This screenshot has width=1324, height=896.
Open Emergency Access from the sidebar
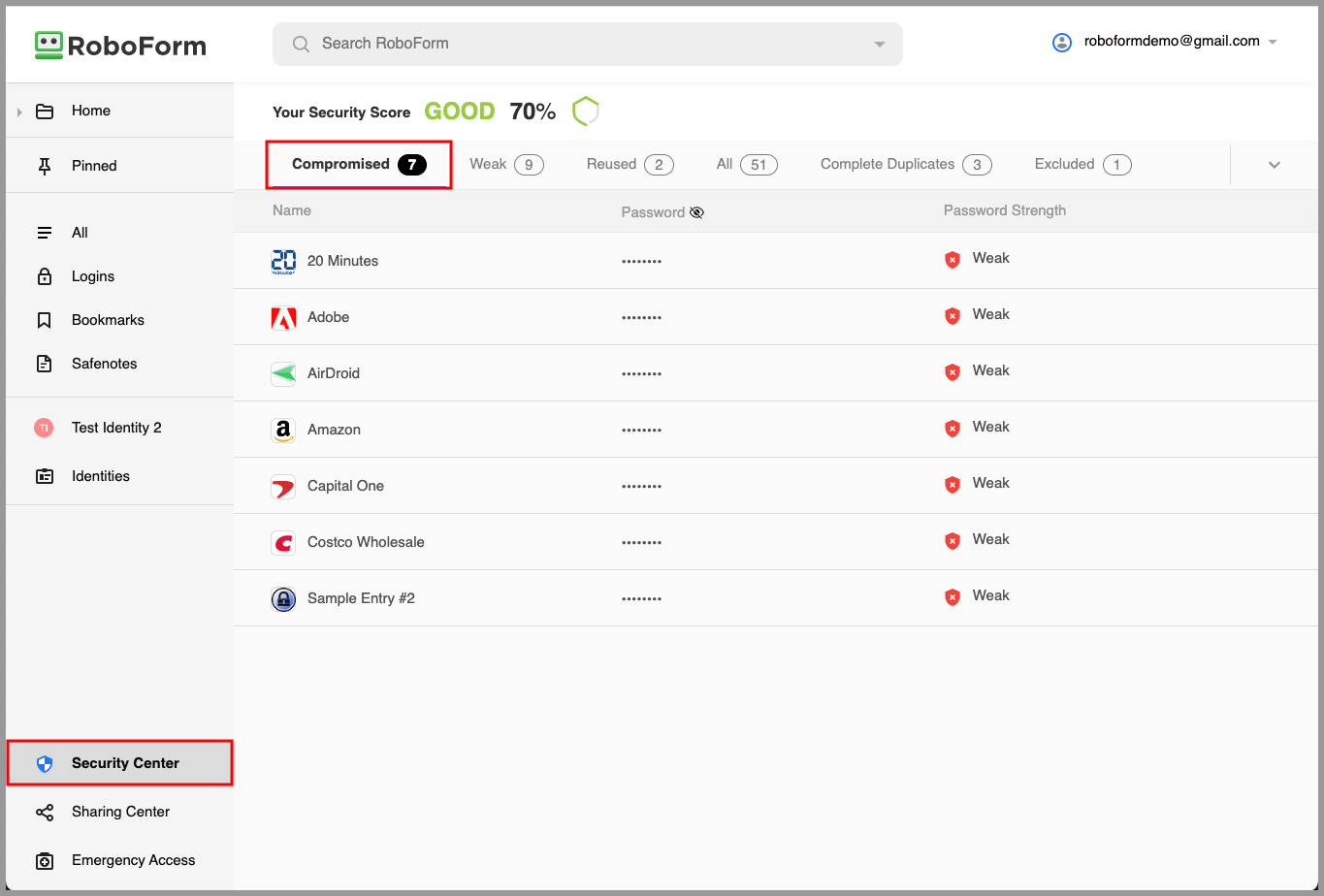click(x=133, y=860)
